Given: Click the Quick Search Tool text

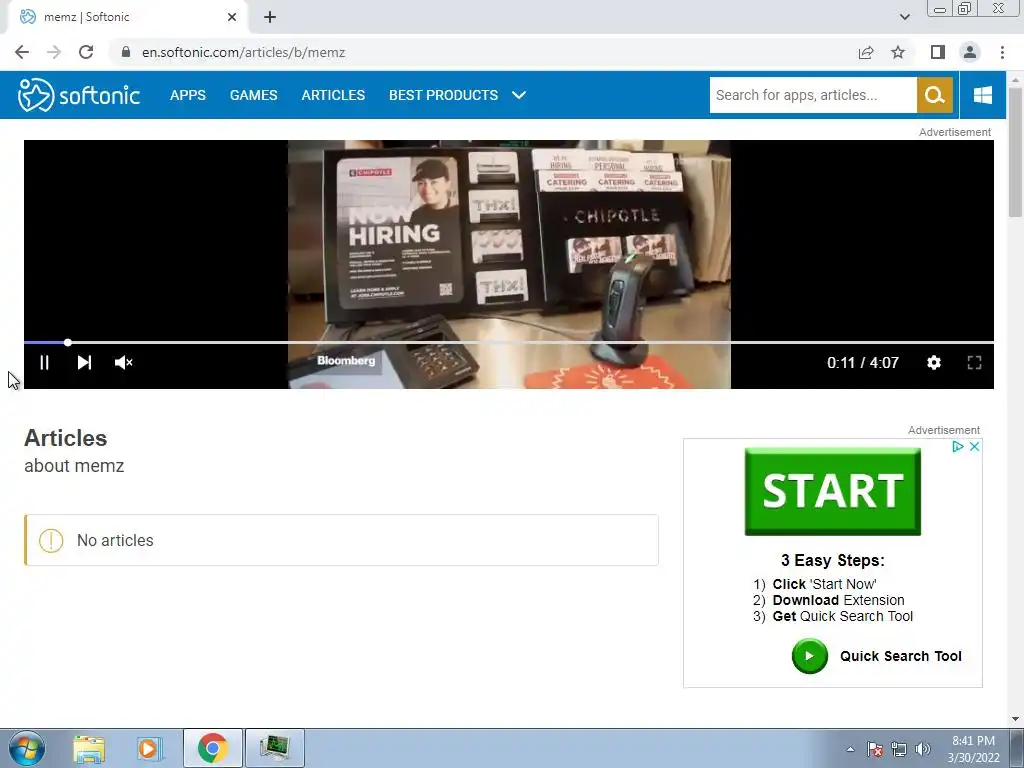Looking at the screenshot, I should [x=901, y=656].
